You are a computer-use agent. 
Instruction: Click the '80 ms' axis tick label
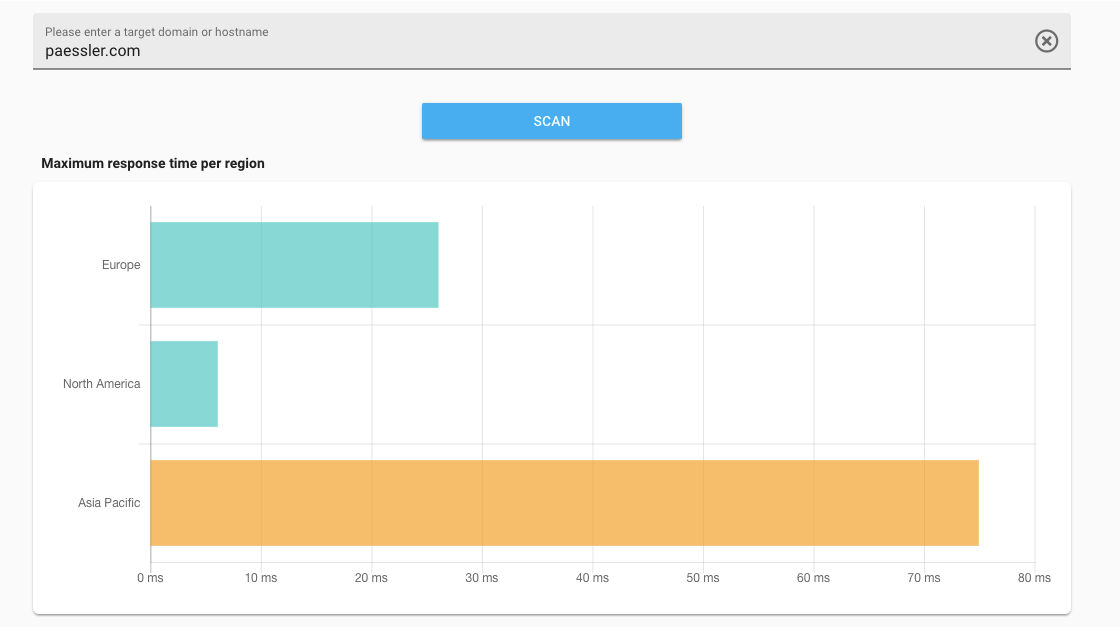pos(1034,578)
